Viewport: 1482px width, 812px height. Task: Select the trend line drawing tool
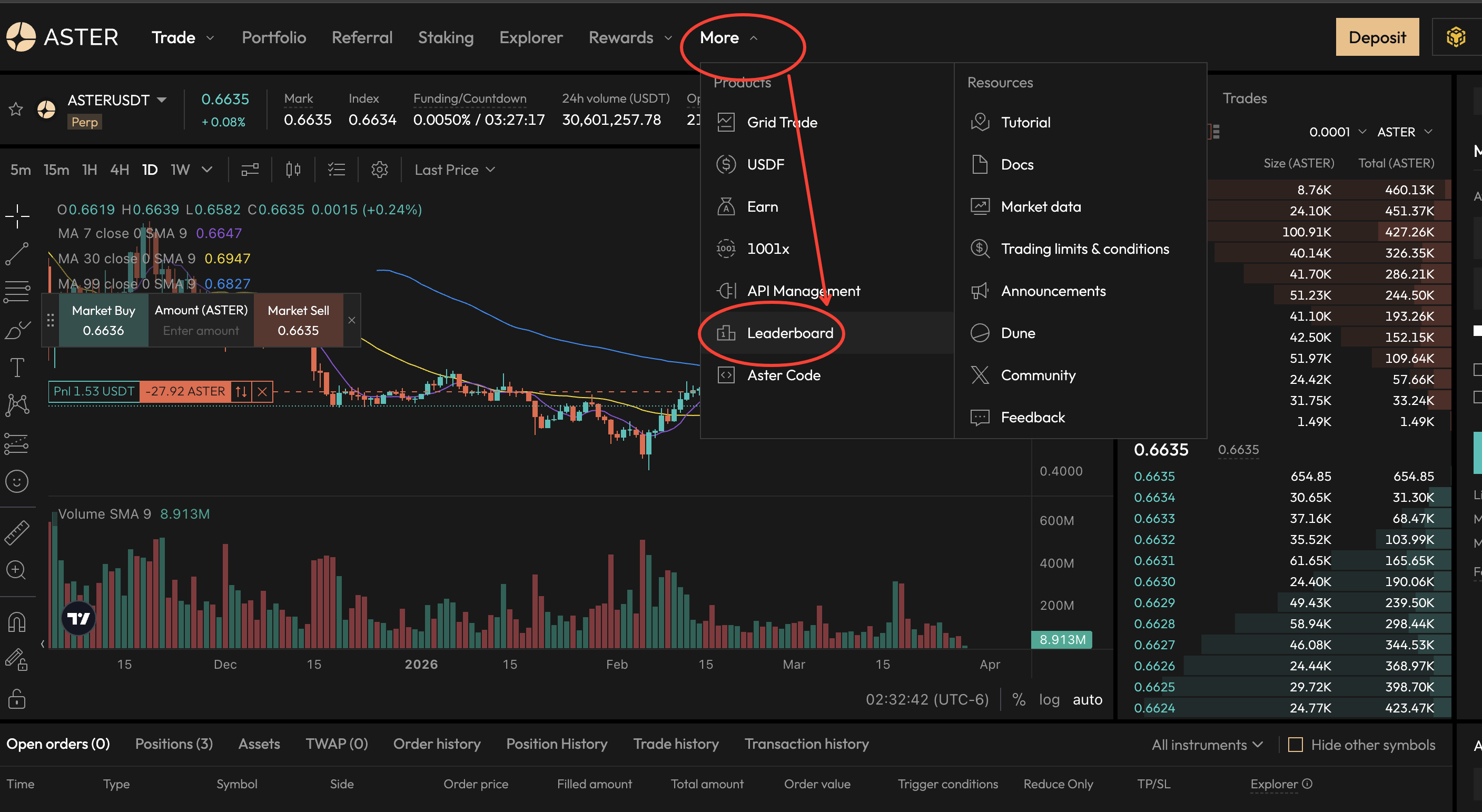click(17, 254)
